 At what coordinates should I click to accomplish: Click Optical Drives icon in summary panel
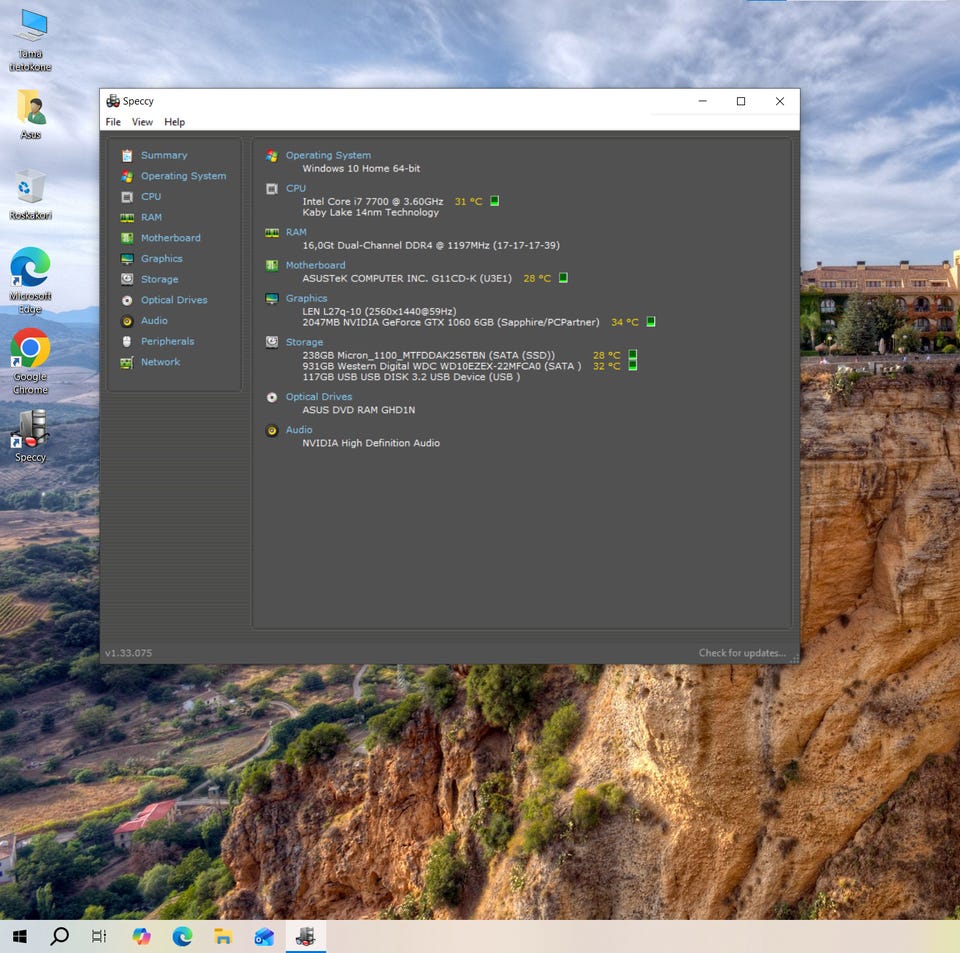[272, 397]
